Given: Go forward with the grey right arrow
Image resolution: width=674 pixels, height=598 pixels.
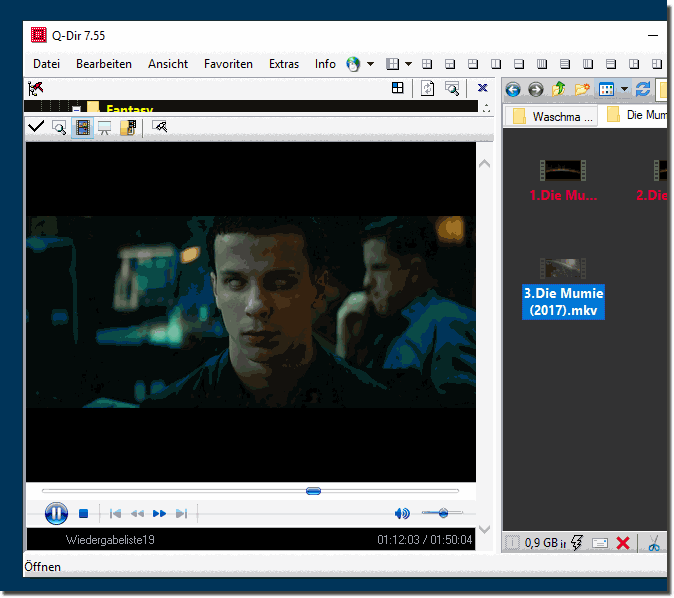Looking at the screenshot, I should [536, 89].
